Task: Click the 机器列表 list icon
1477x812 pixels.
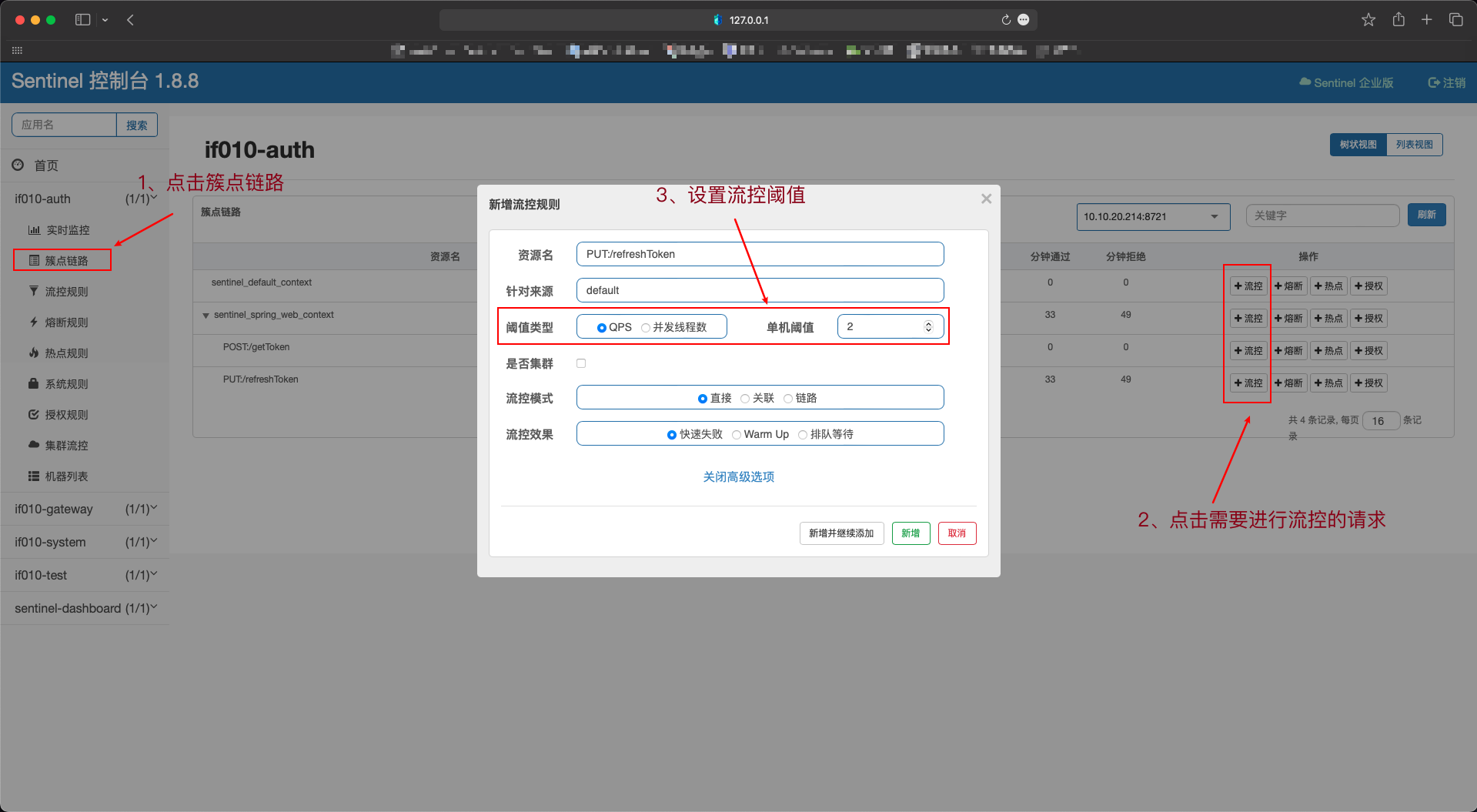Action: (x=34, y=476)
